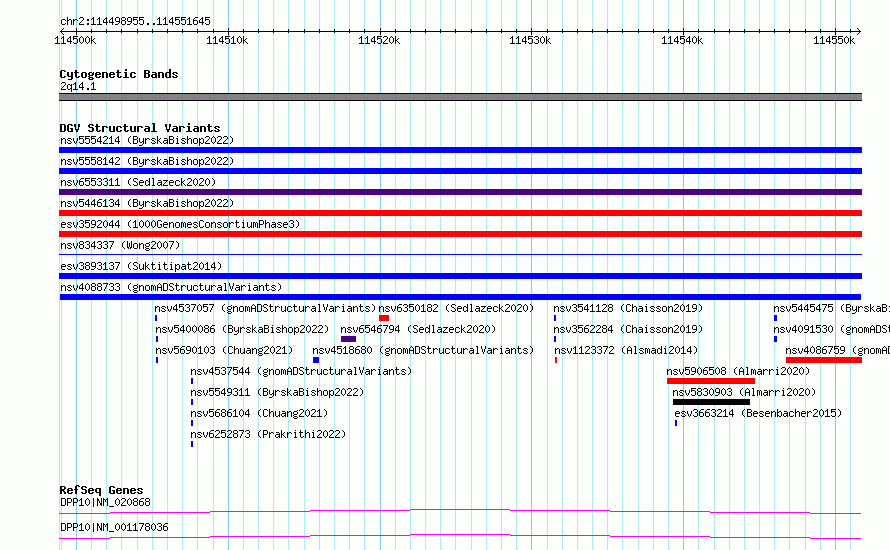Click the 114540k ruler tick label
This screenshot has height=550, width=890.
pos(682,40)
